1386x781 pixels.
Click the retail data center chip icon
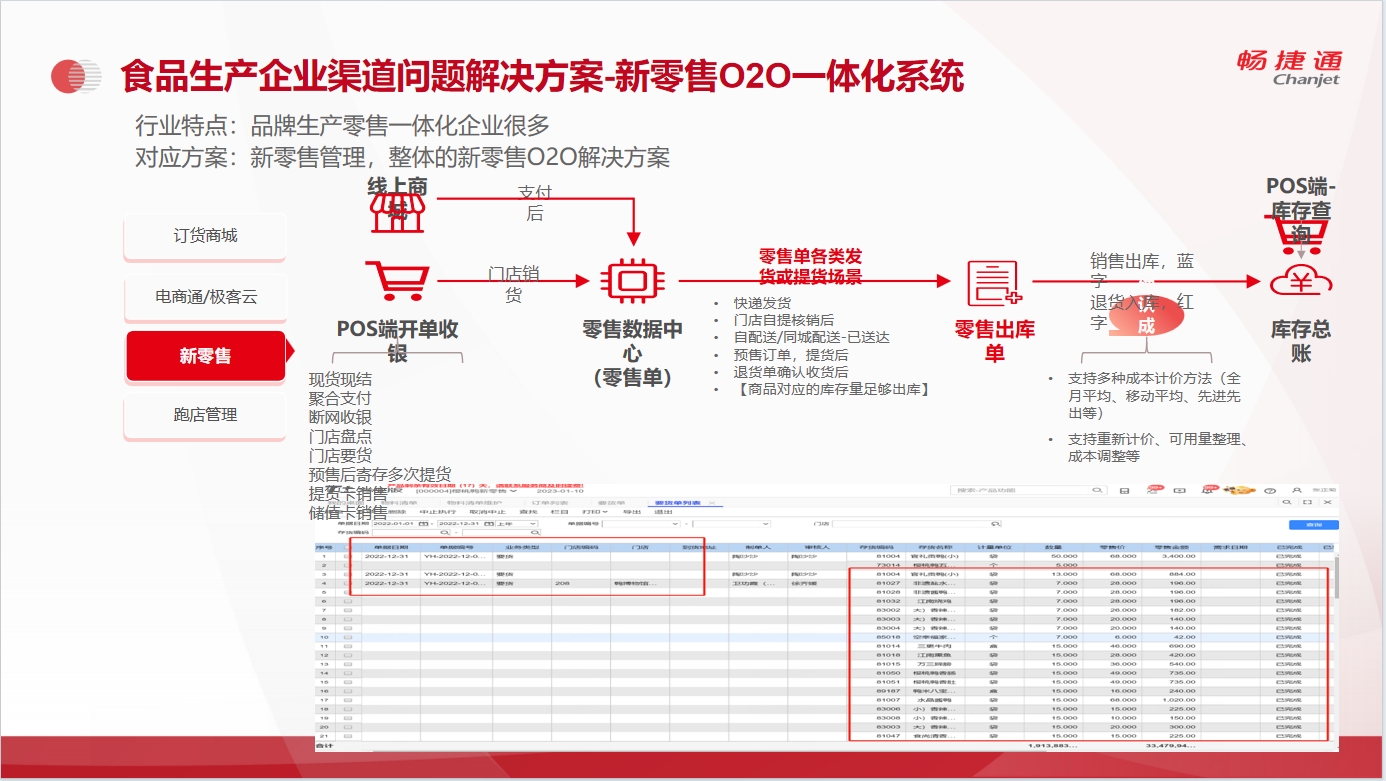coord(632,281)
